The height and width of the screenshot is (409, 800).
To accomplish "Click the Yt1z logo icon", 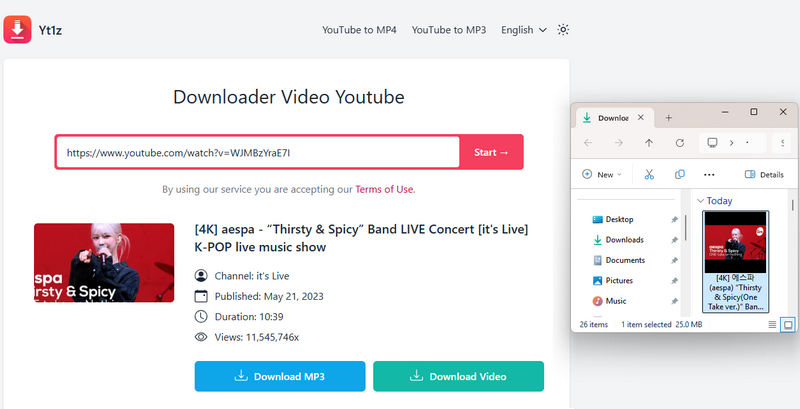I will 17,29.
